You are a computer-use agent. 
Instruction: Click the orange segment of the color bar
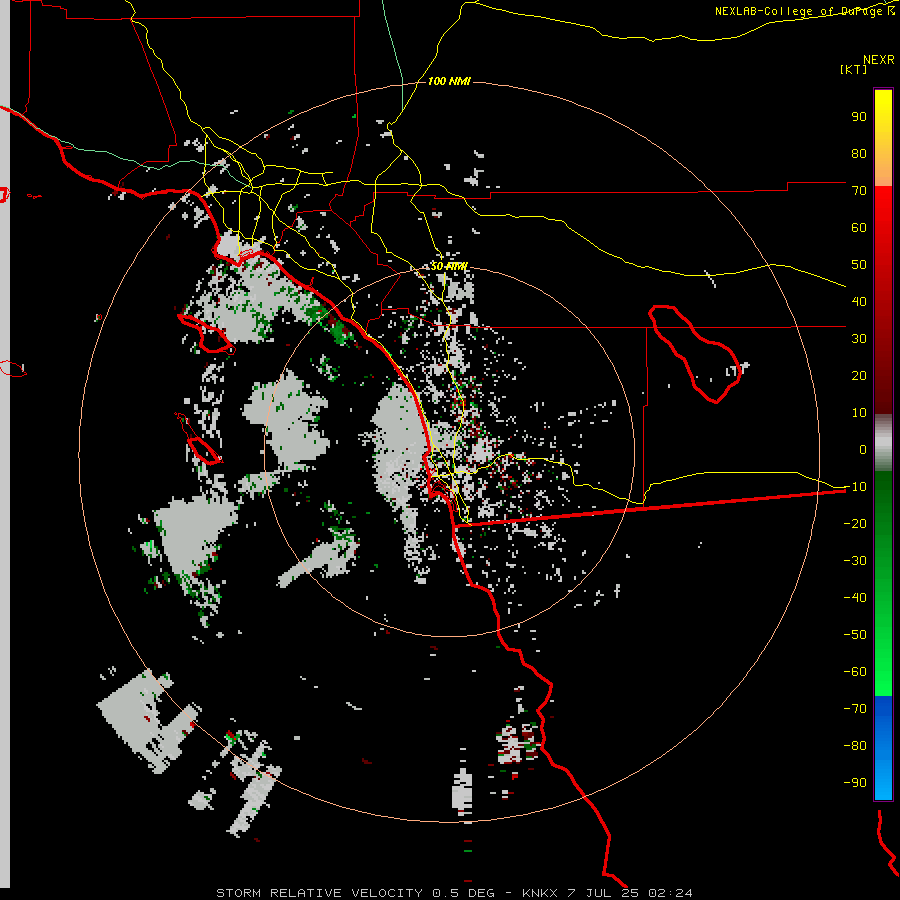[x=883, y=169]
